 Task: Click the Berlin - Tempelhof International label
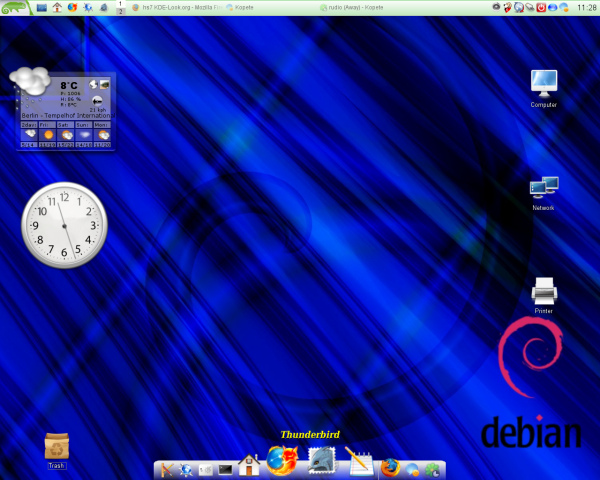pyautogui.click(x=68, y=116)
